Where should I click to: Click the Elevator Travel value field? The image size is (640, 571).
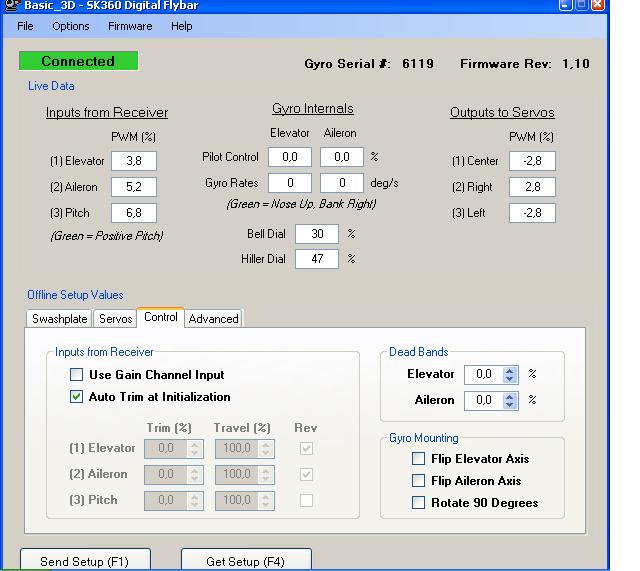[237, 449]
